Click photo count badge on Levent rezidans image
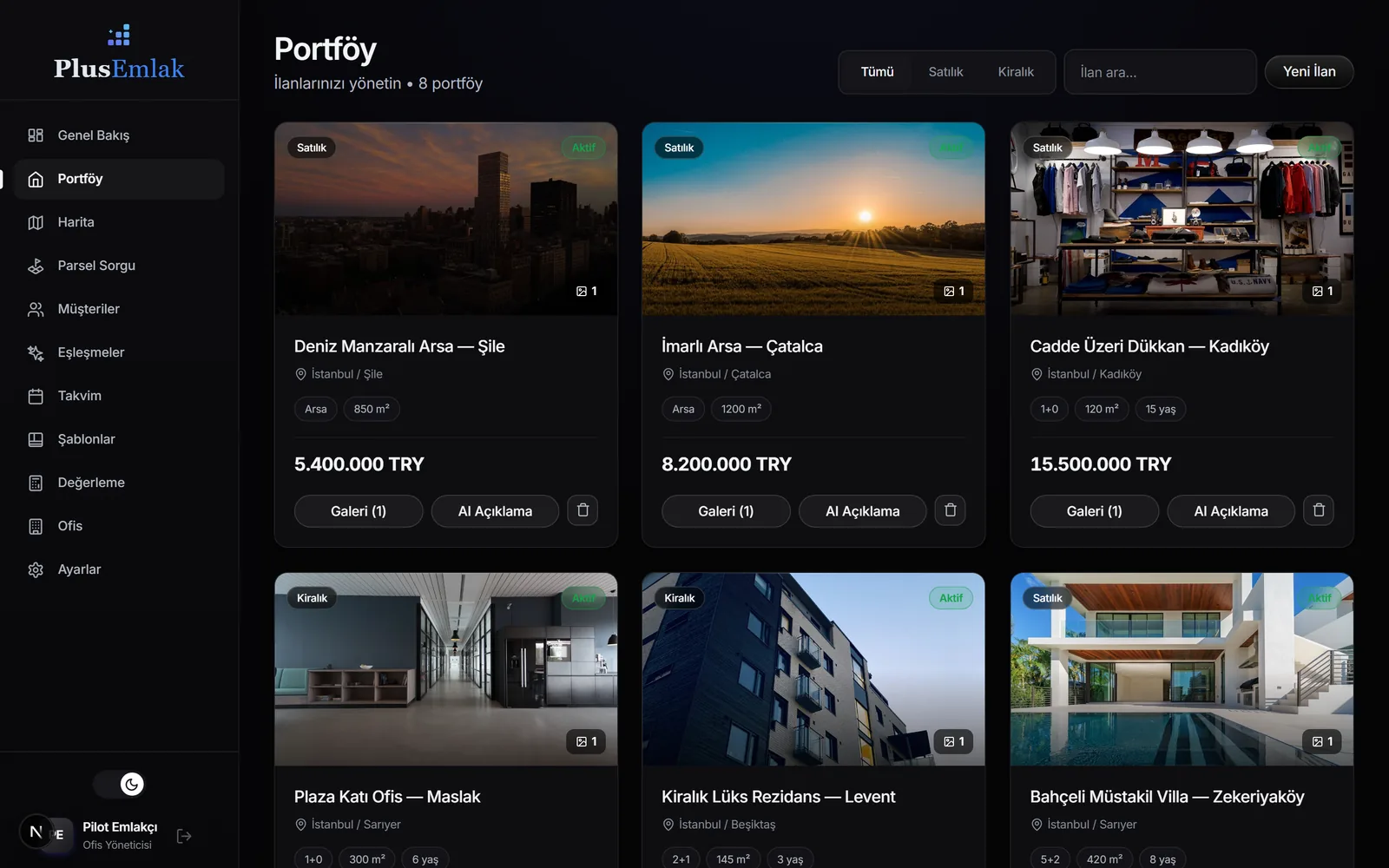1389x868 pixels. pyautogui.click(x=954, y=741)
